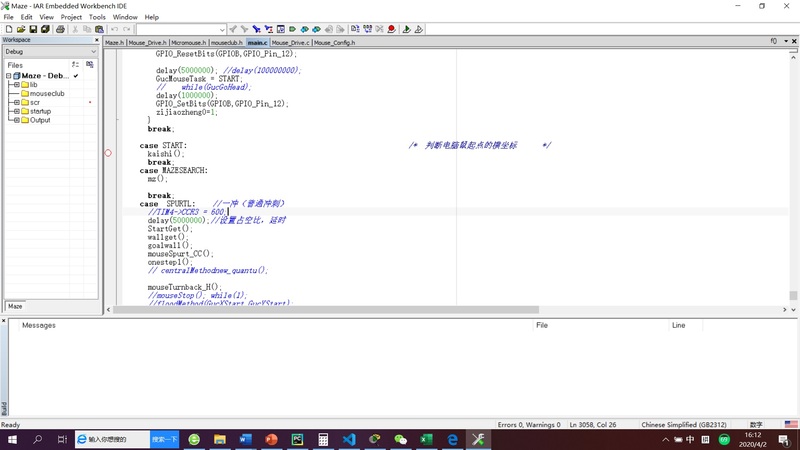The height and width of the screenshot is (450, 800).
Task: Compile the current file via toolbar
Action: 355,29
